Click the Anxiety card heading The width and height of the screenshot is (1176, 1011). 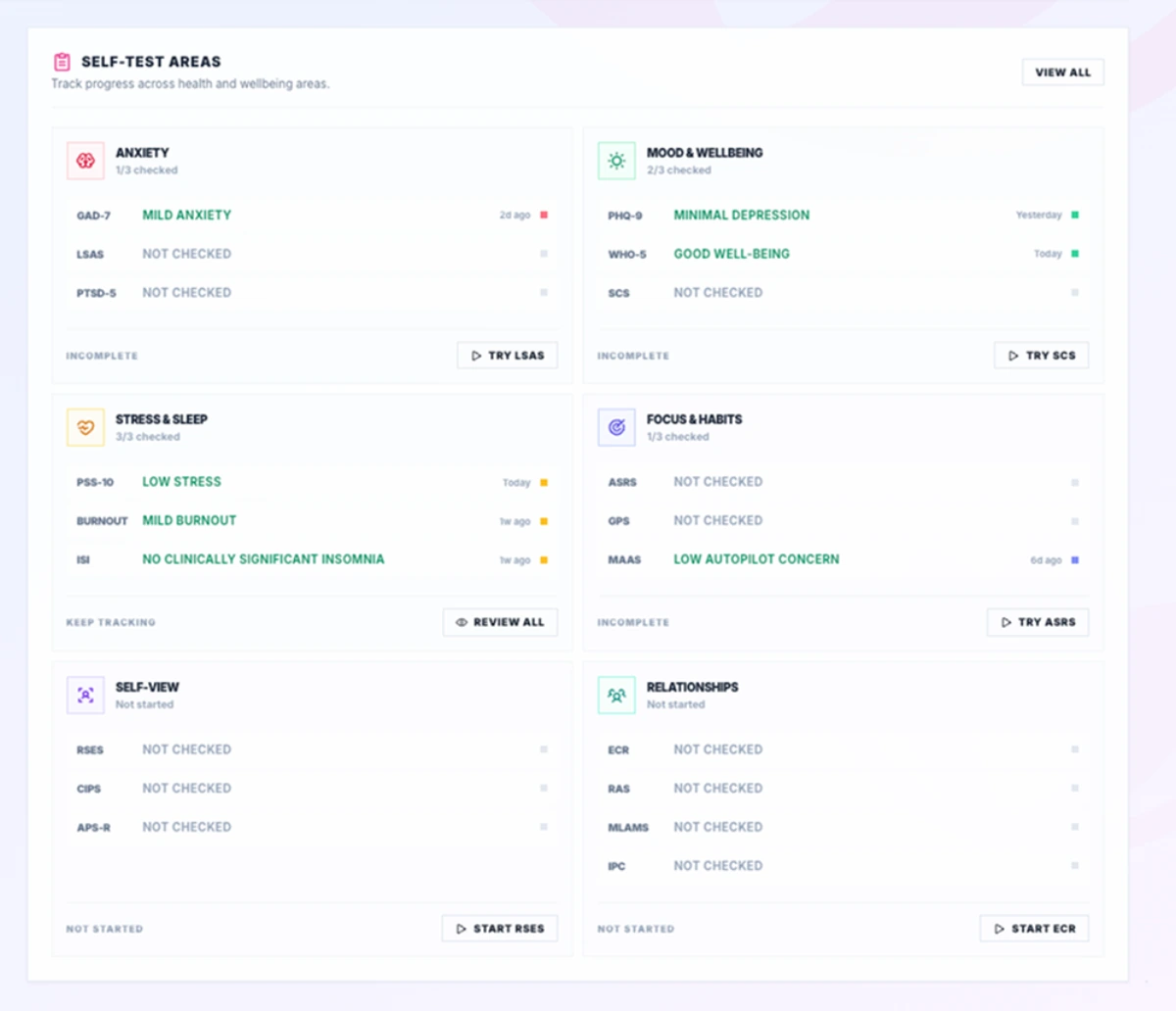click(x=142, y=153)
